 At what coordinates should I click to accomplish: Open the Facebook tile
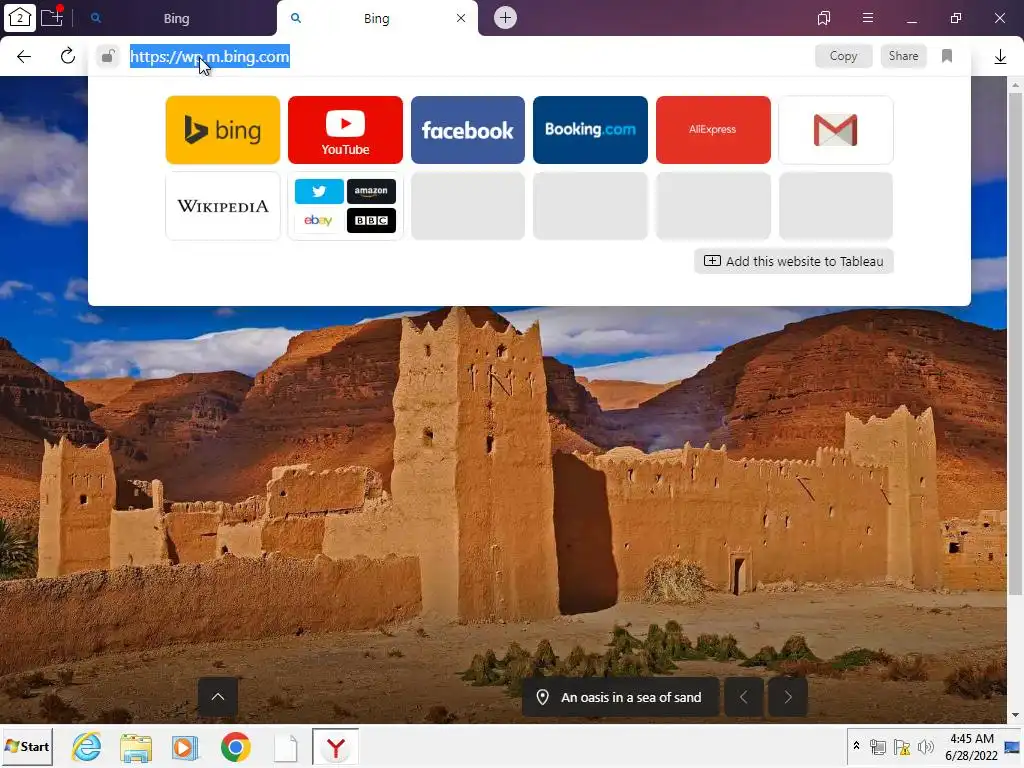pos(468,130)
